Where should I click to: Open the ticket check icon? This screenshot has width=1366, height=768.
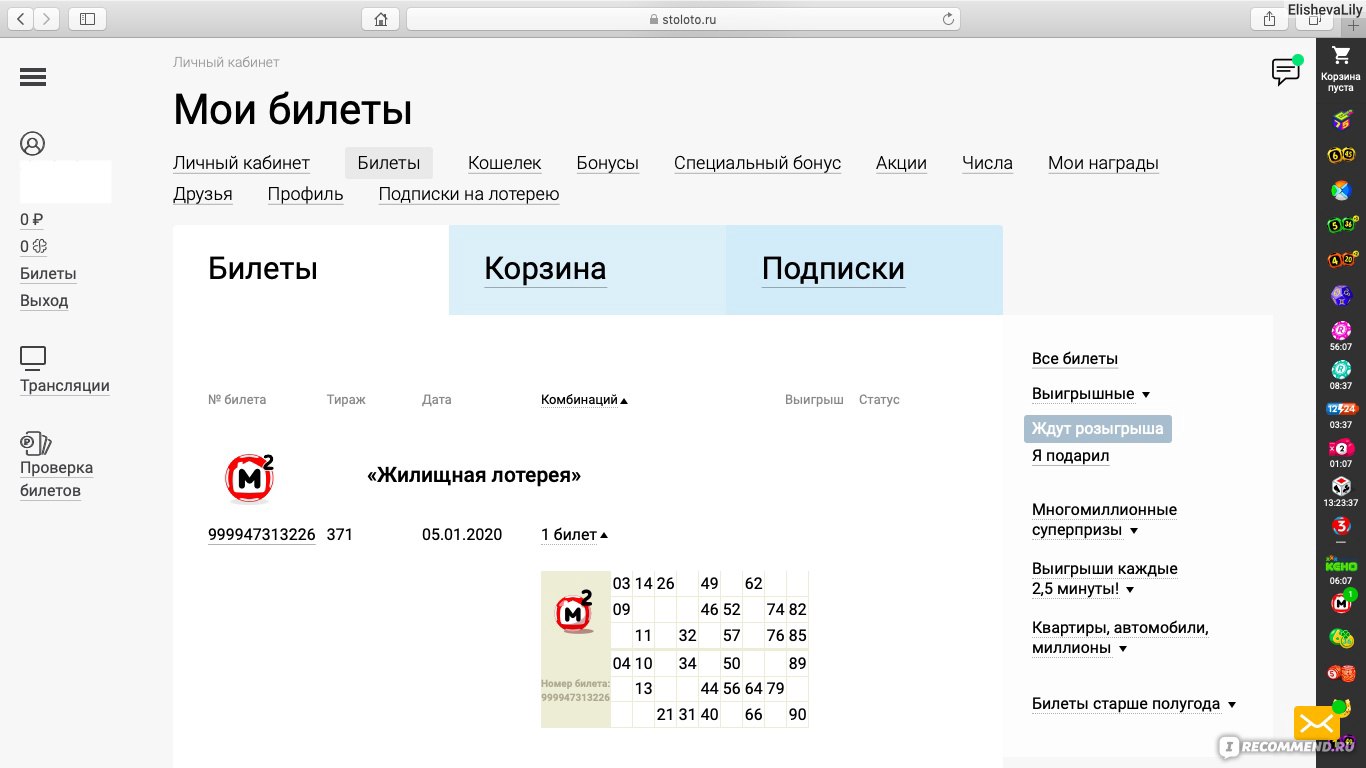pyautogui.click(x=35, y=443)
